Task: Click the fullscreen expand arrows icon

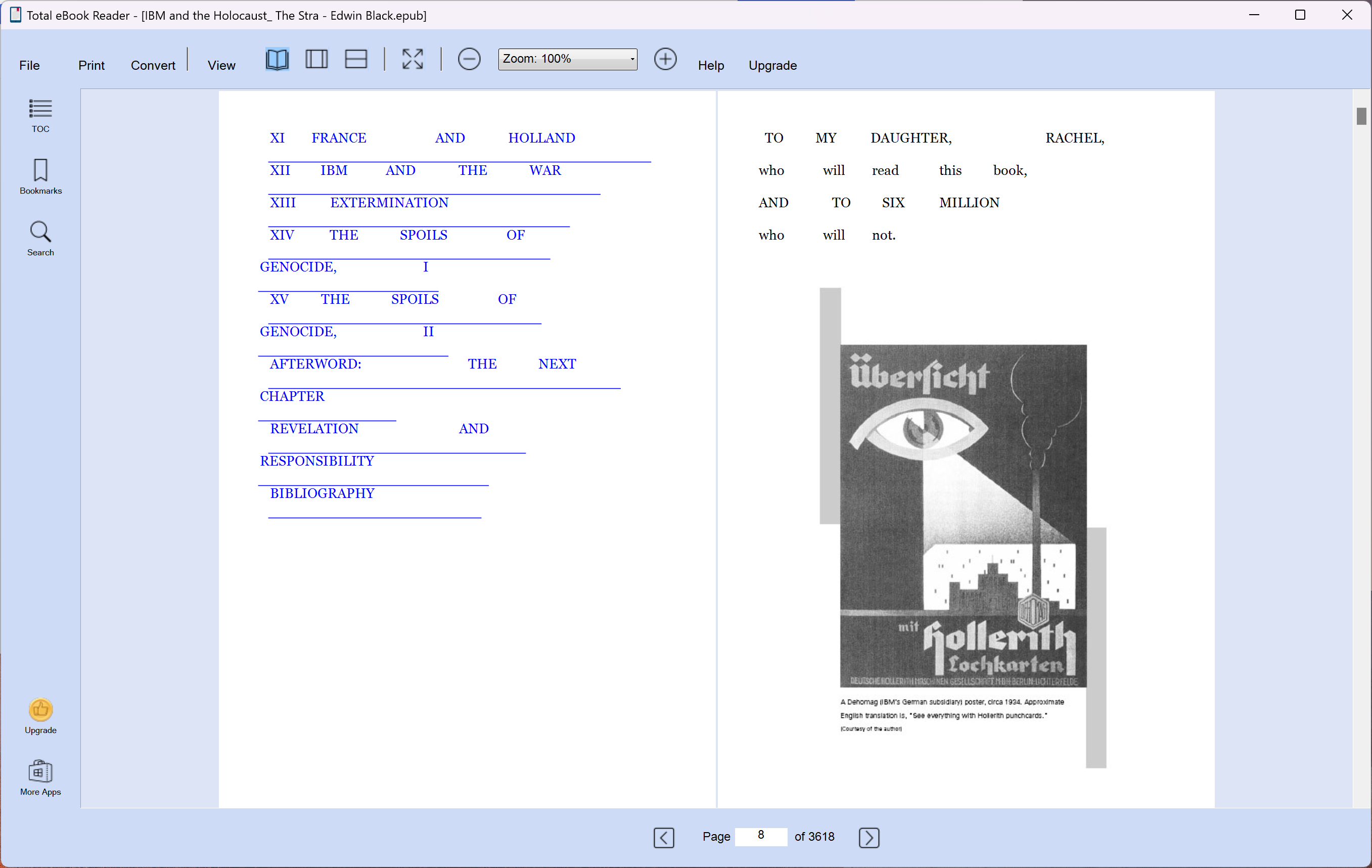Action: click(413, 59)
